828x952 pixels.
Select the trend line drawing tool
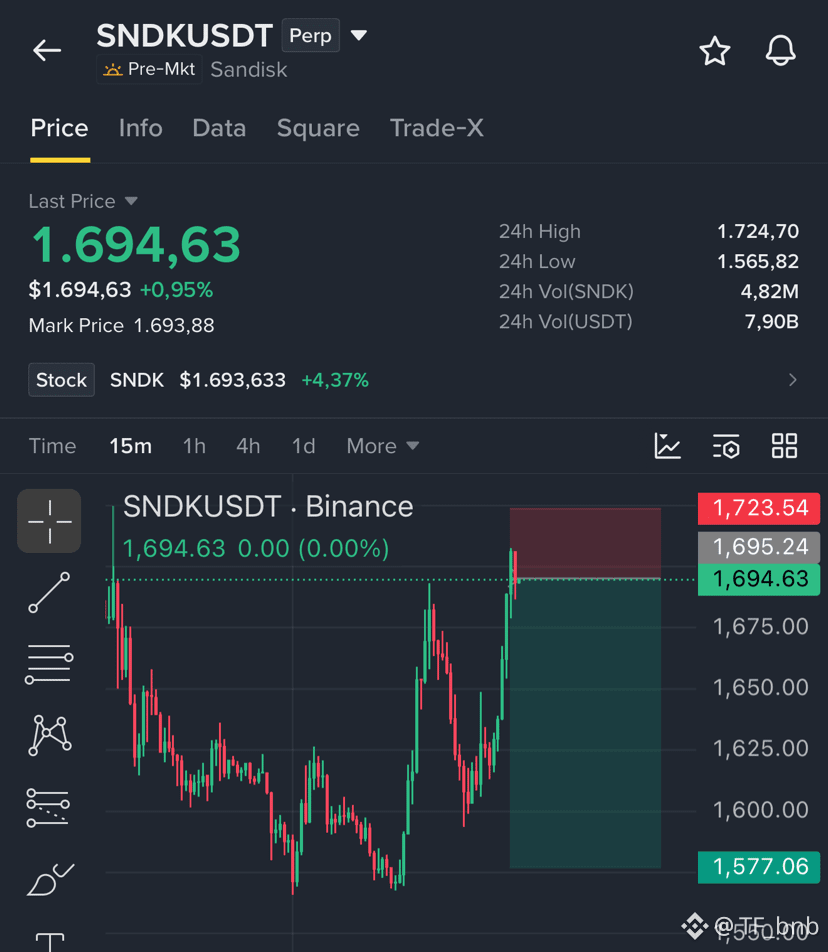click(x=49, y=593)
